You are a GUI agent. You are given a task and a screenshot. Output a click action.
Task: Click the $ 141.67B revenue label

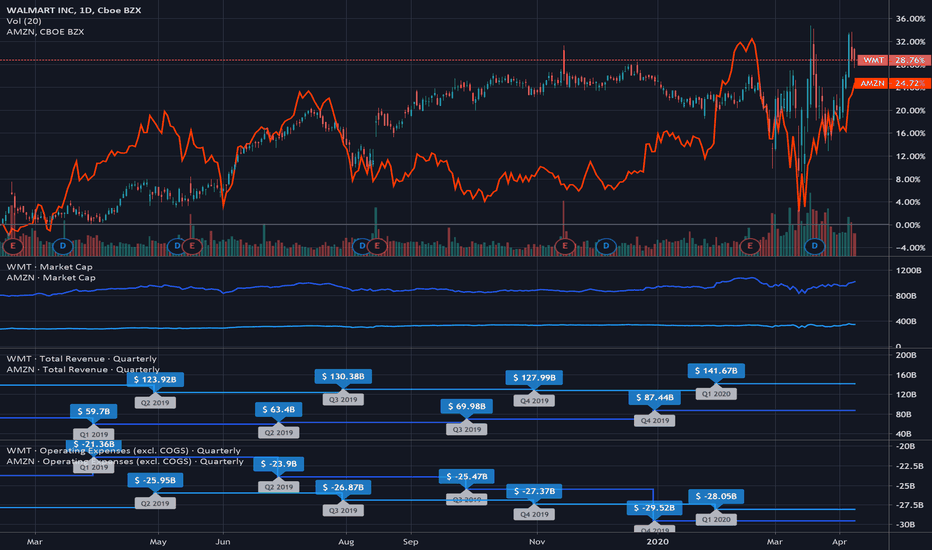tap(716, 370)
